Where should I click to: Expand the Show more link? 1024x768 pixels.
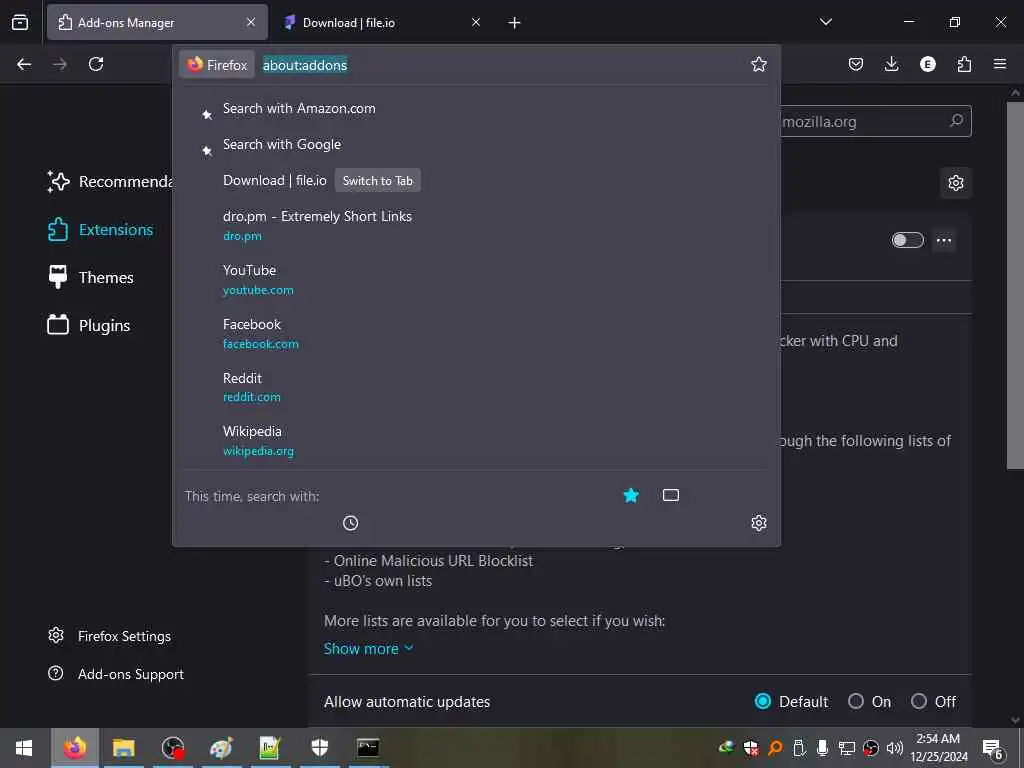368,648
